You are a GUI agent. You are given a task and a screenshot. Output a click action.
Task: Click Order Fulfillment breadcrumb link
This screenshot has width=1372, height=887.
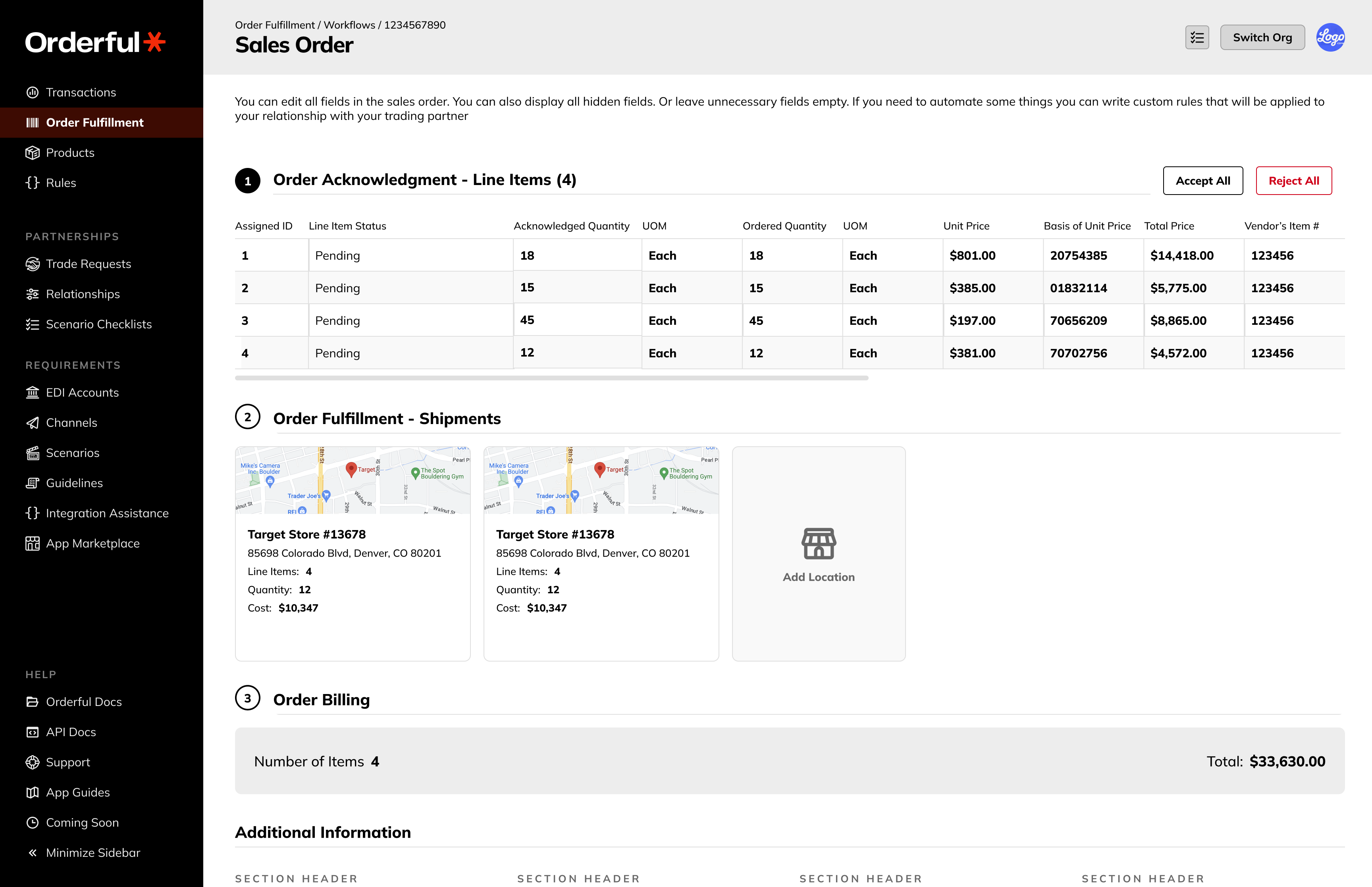point(275,25)
